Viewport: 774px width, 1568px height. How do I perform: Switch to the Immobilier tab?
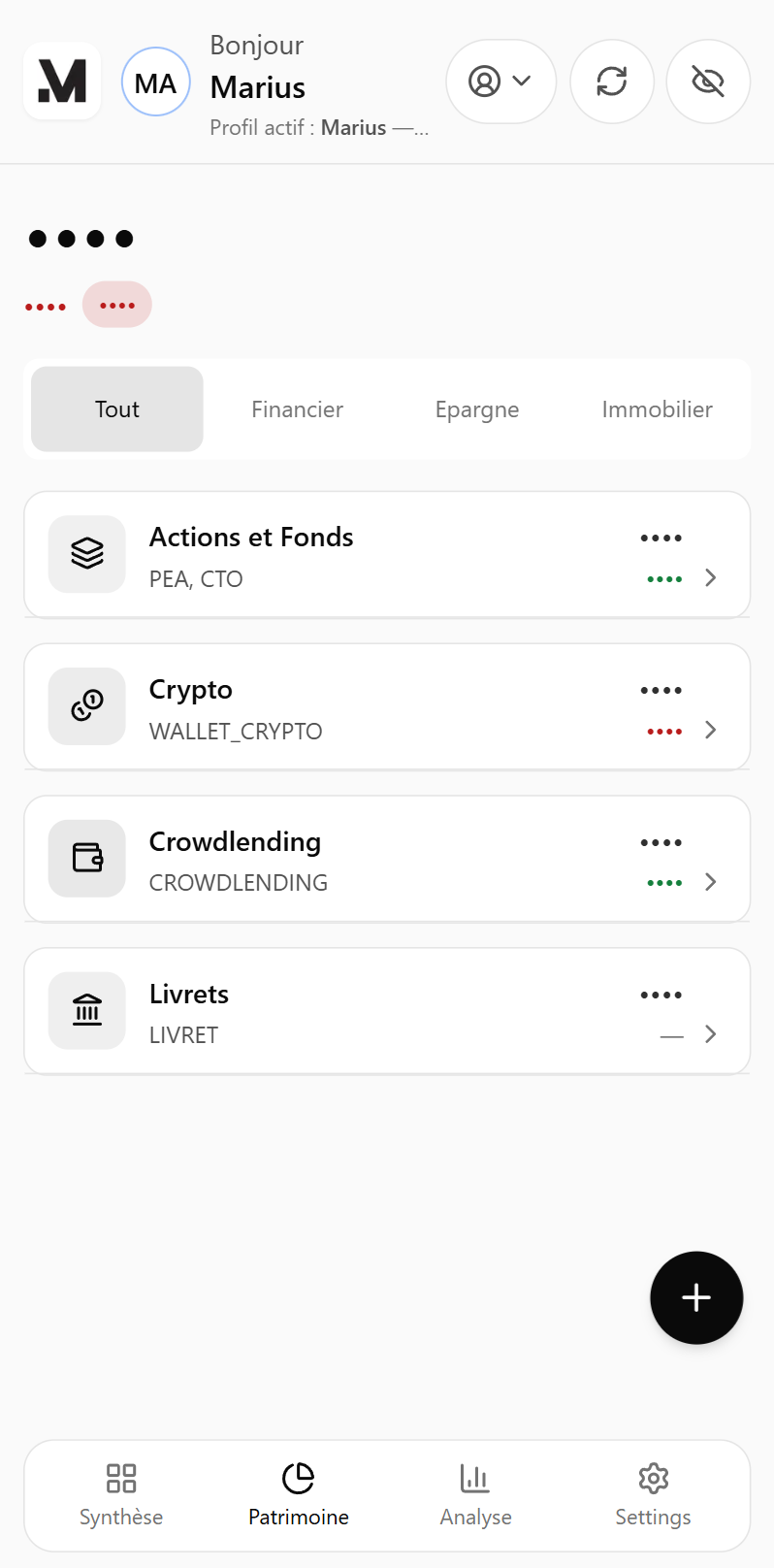[x=657, y=409]
